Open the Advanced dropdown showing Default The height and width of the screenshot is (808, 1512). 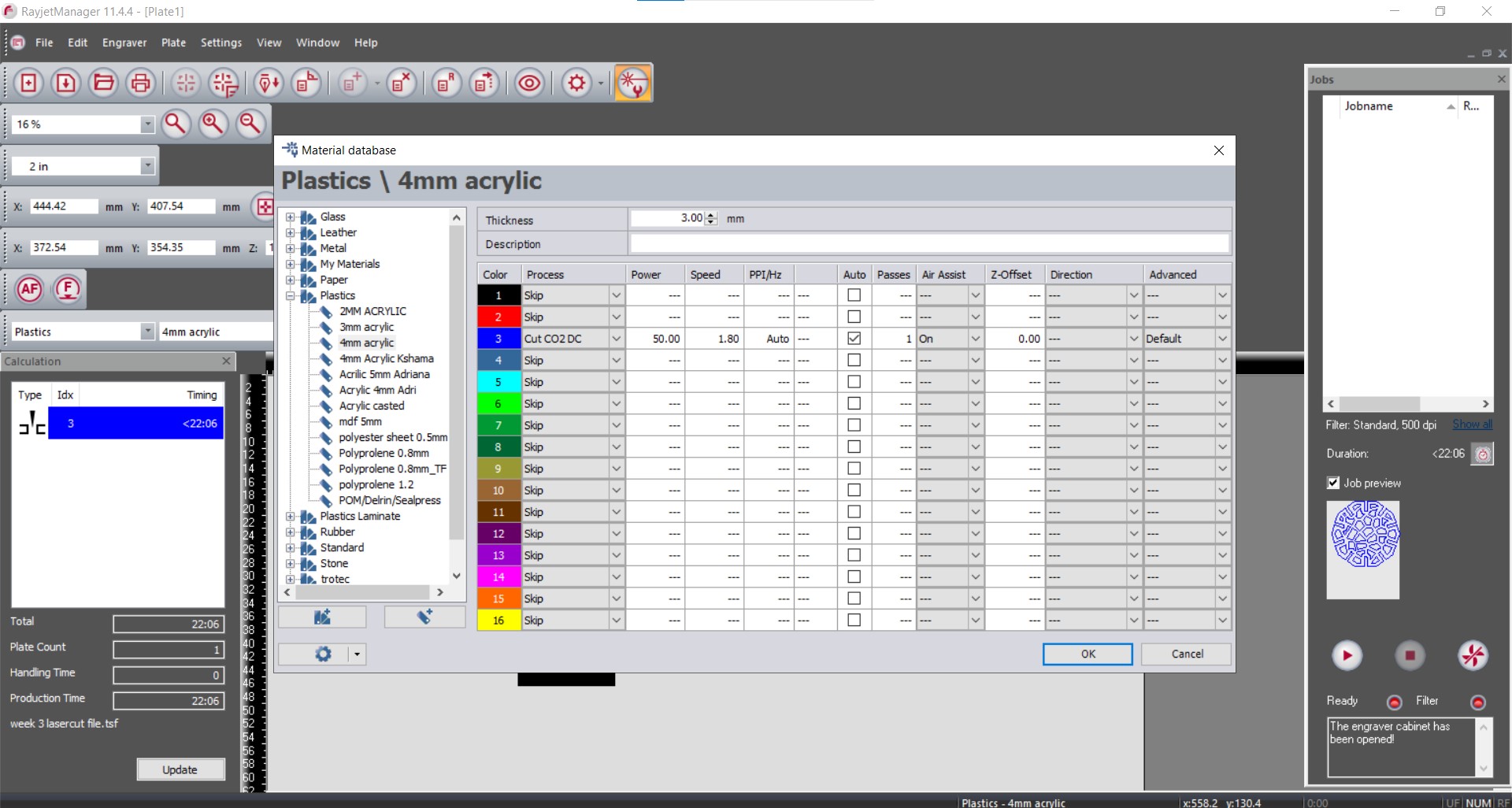tap(1222, 339)
